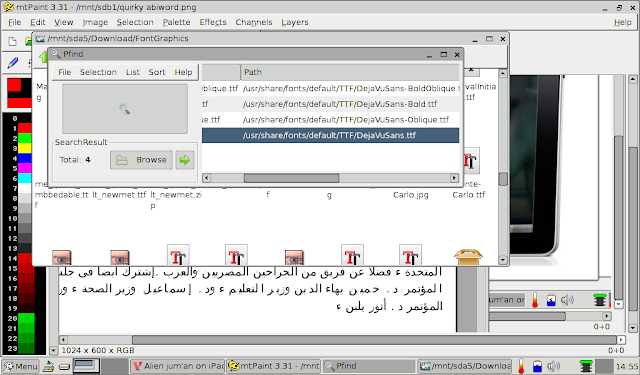Click the New image icon in mtPaint toolbar
This screenshot has height=375, width=640.
click(13, 41)
